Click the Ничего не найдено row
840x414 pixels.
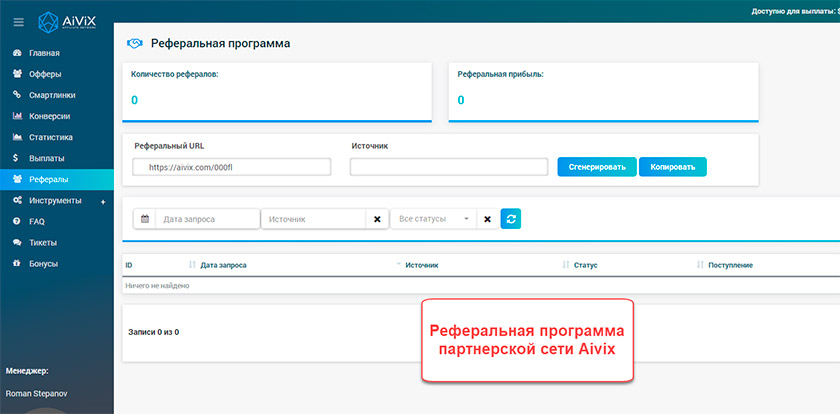point(481,285)
